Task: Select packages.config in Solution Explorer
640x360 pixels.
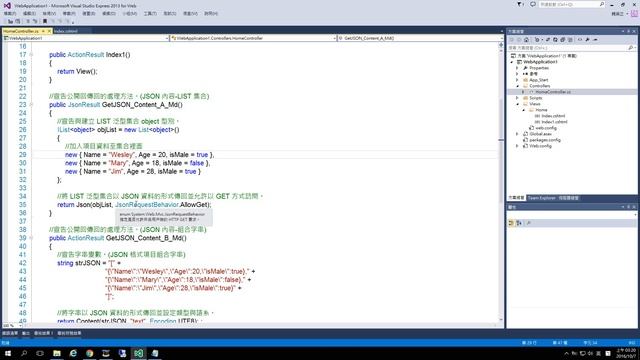Action: click(x=545, y=140)
